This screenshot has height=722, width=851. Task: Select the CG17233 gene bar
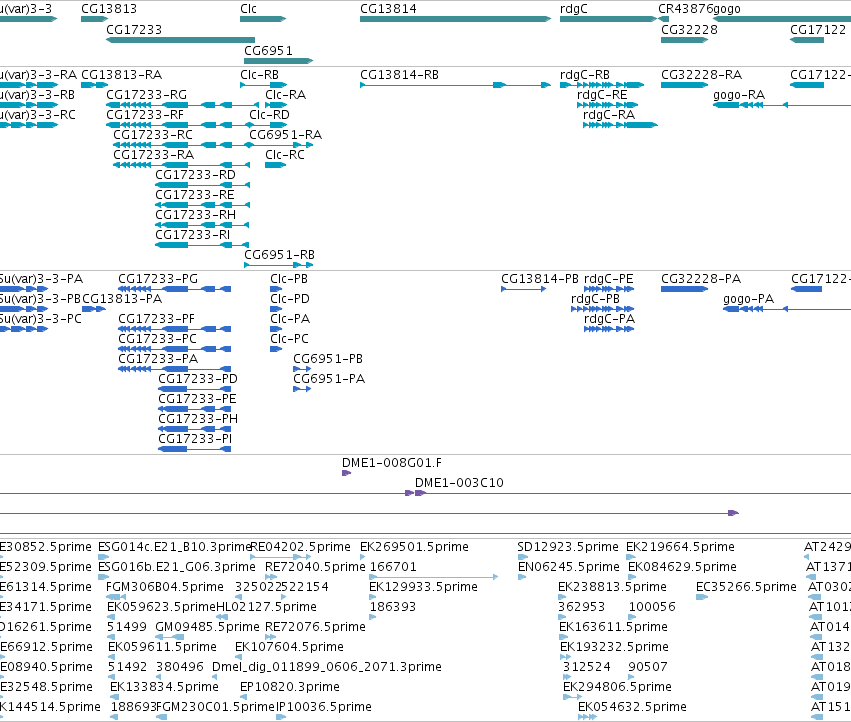(x=180, y=40)
